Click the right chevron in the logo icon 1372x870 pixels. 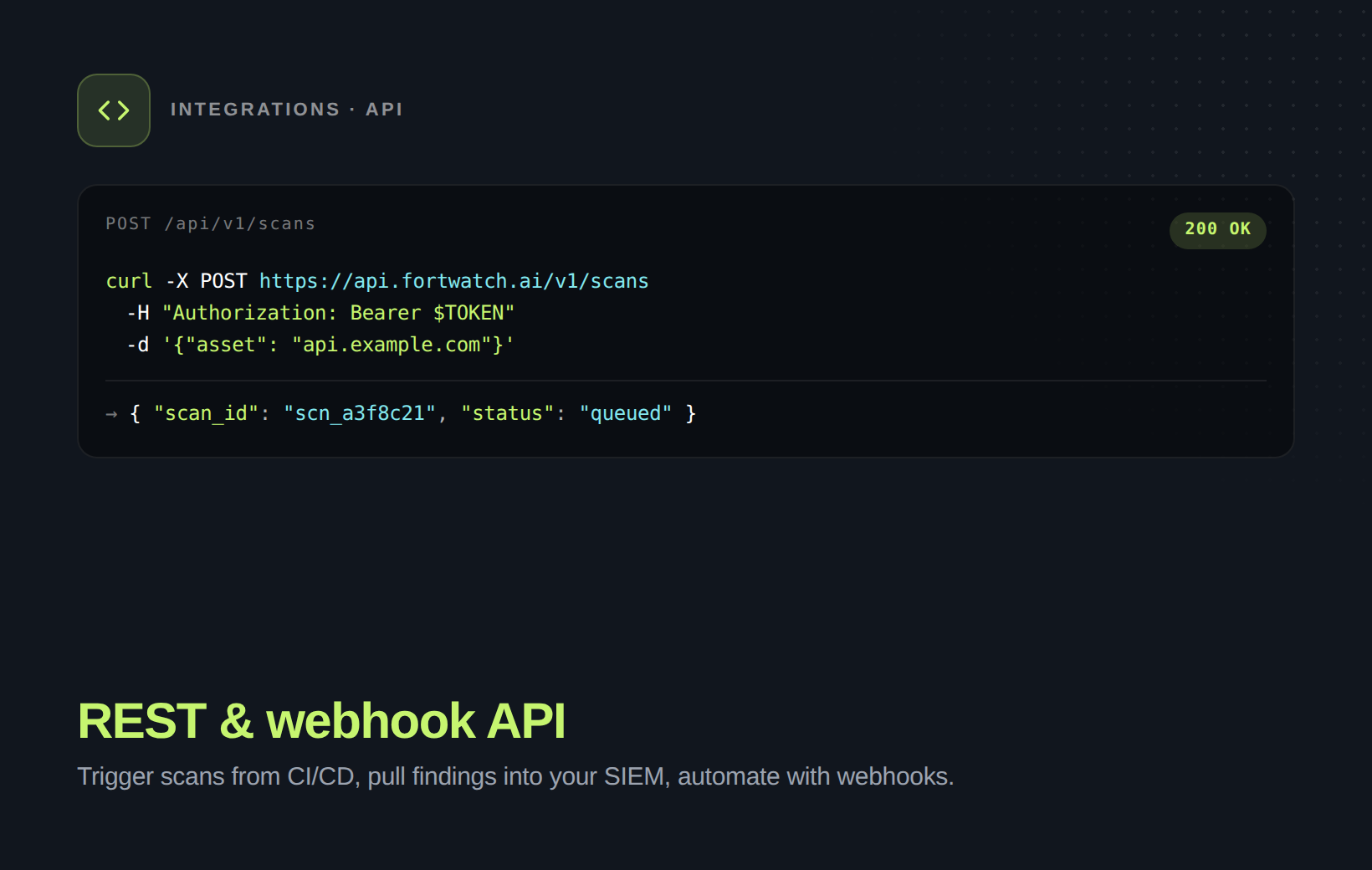point(122,110)
